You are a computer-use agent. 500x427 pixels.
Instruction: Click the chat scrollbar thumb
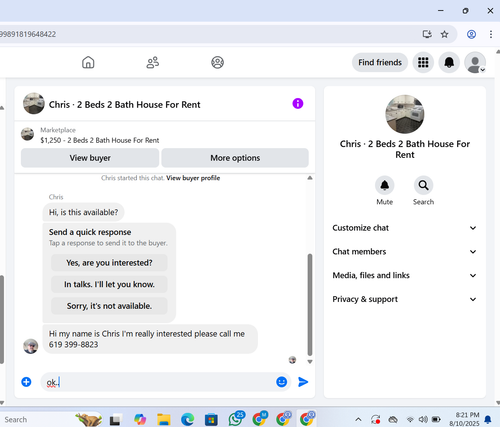click(310, 305)
